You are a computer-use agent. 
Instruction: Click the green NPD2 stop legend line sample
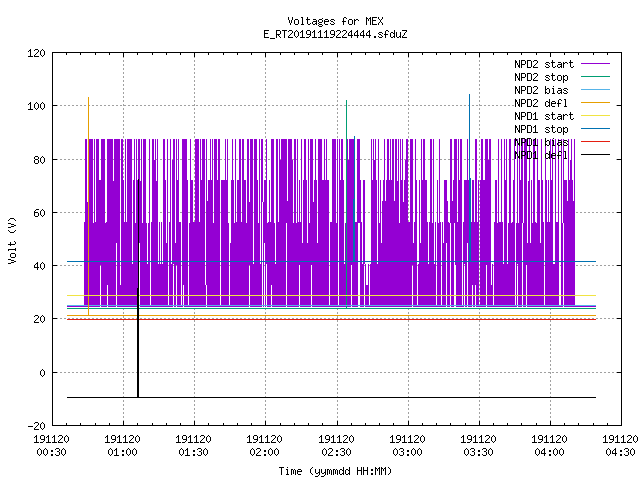coord(595,77)
